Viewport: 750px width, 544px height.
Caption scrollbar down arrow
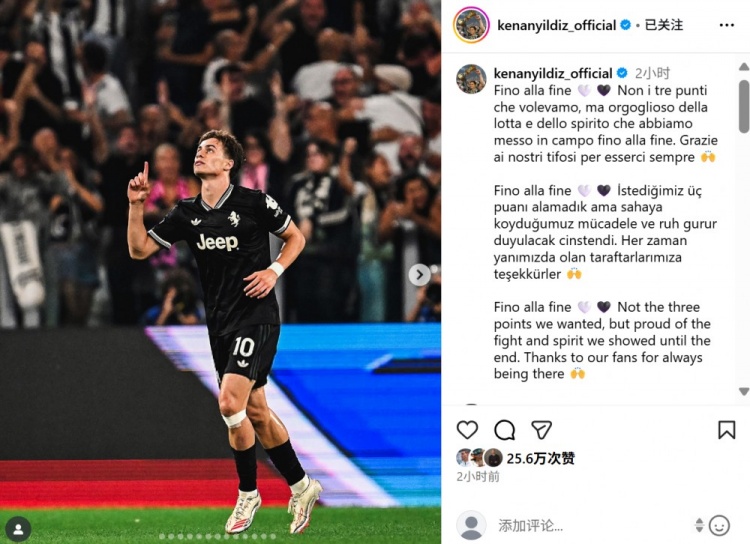pos(744,391)
